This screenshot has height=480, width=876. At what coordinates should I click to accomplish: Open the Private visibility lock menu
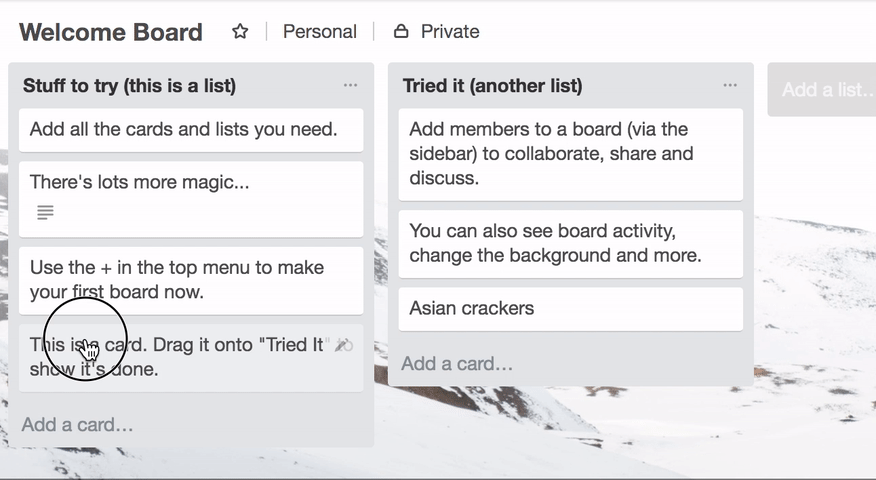coord(437,31)
